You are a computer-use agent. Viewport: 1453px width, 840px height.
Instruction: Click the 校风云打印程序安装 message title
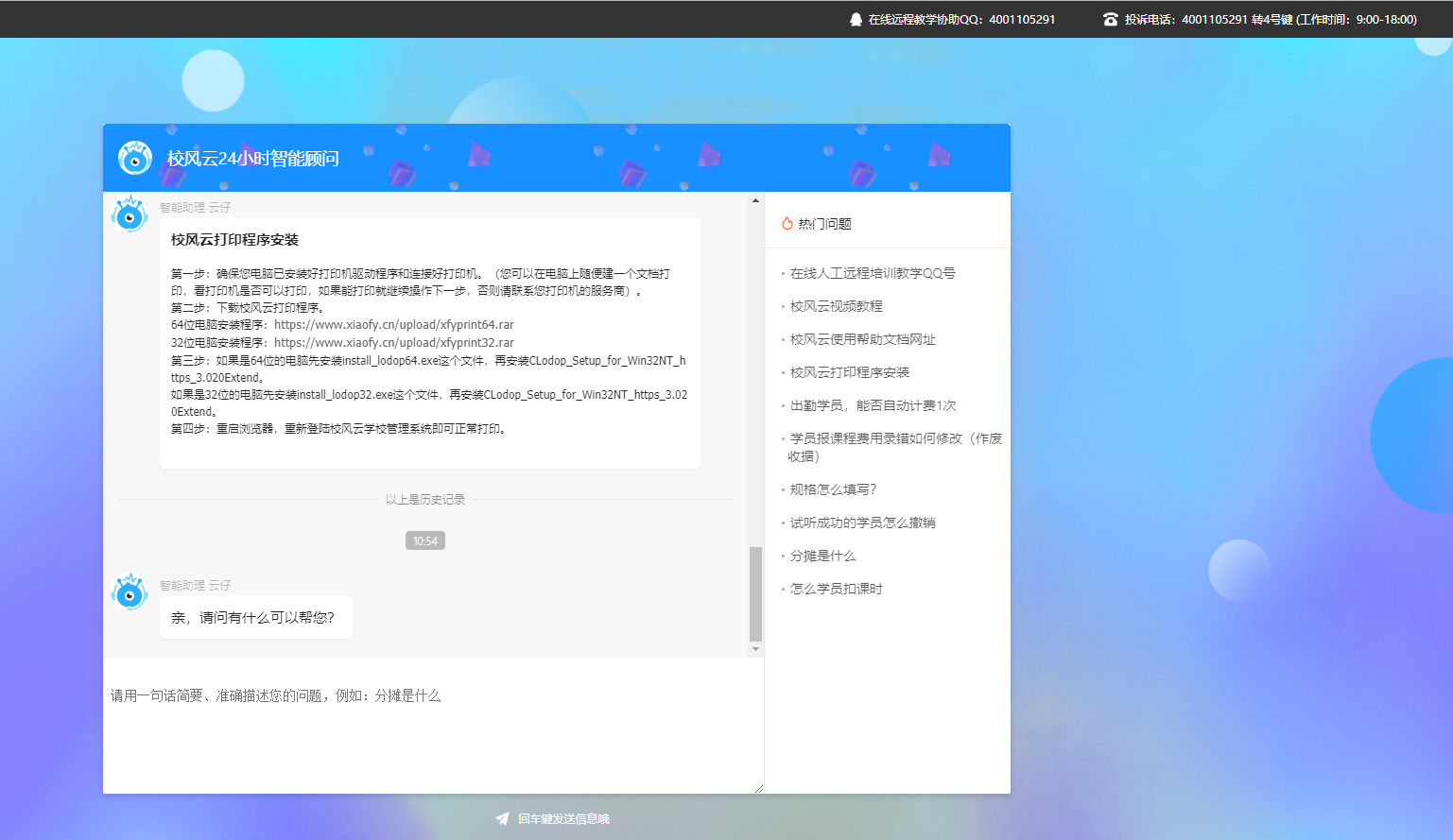coord(234,240)
